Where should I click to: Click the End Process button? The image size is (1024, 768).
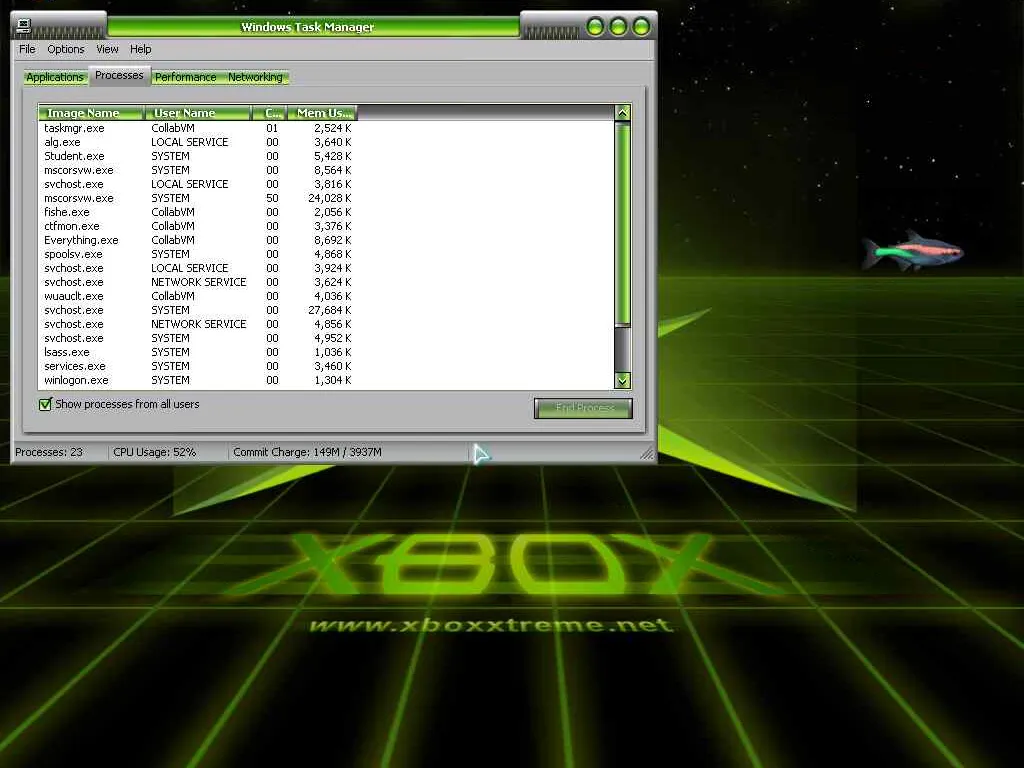click(583, 408)
